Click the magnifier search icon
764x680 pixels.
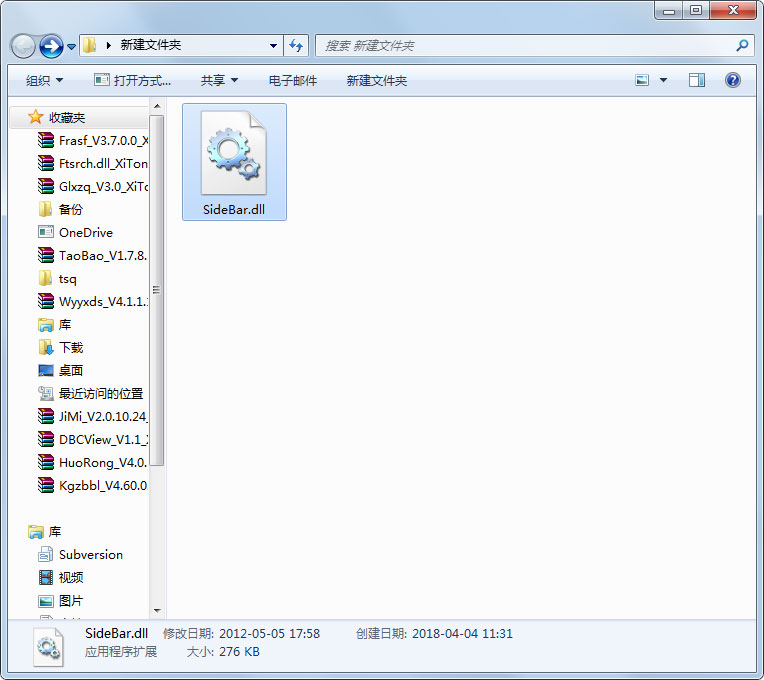point(742,46)
